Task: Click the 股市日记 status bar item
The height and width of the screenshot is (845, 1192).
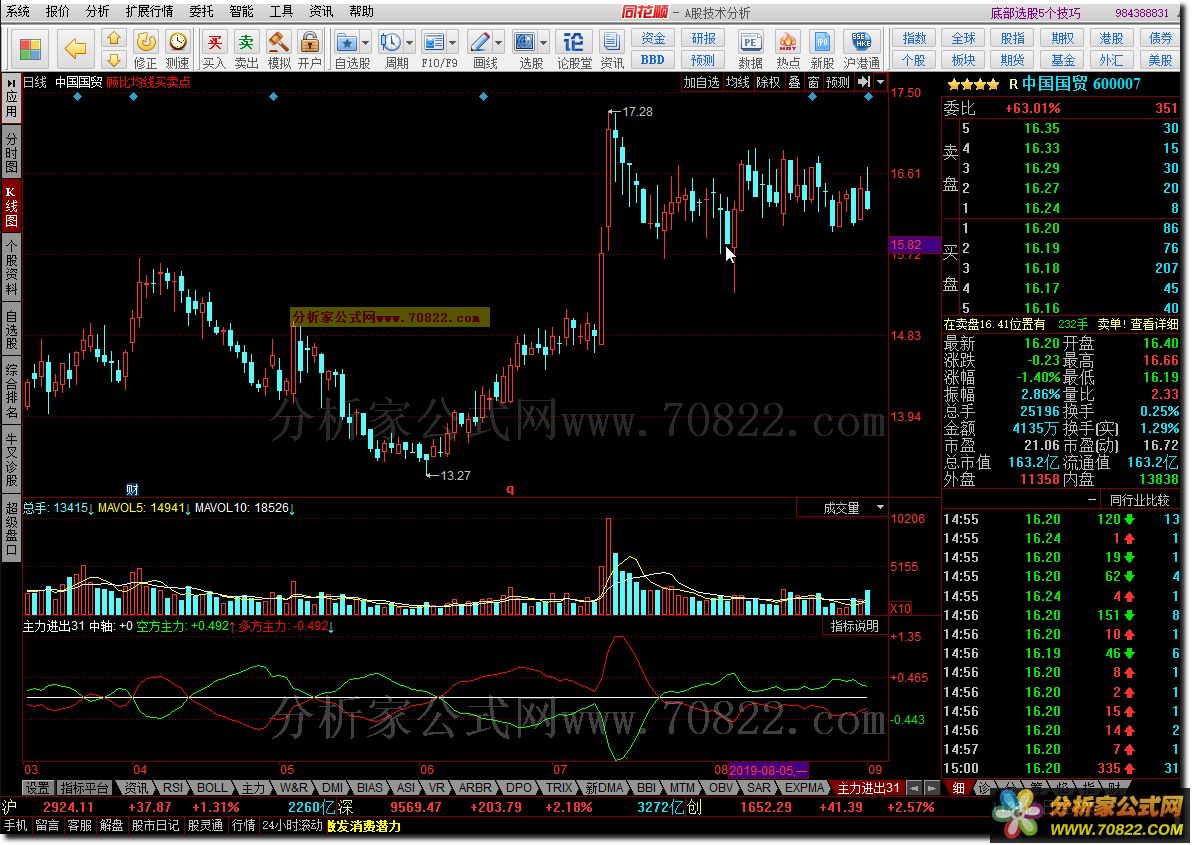Action: point(156,825)
